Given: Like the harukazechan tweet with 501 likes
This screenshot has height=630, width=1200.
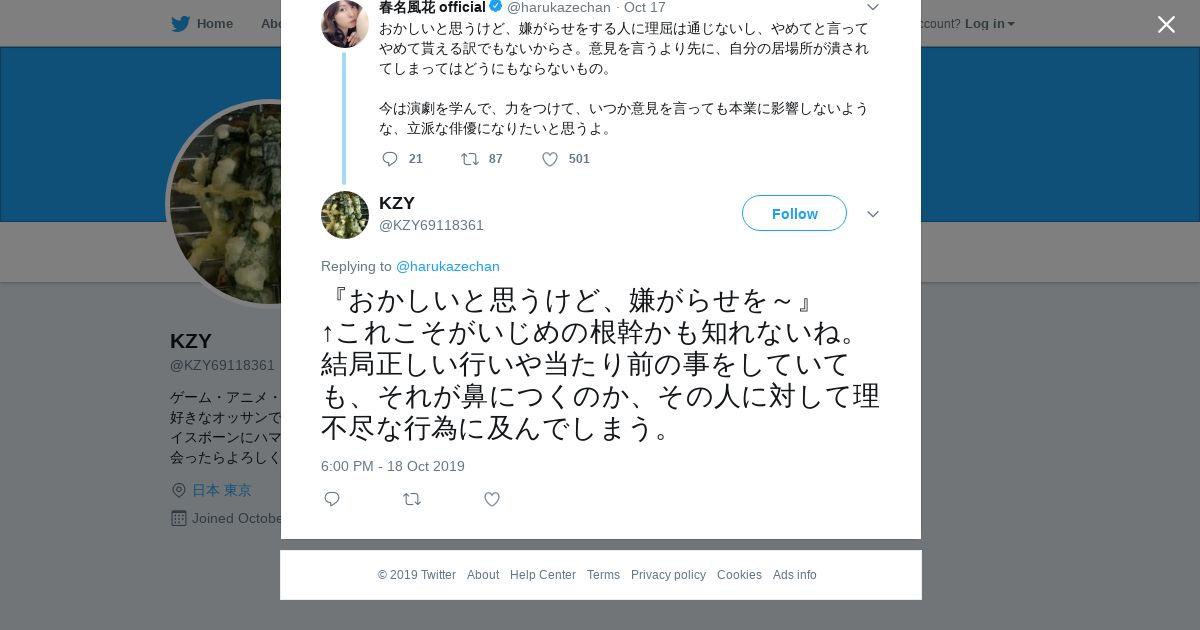Looking at the screenshot, I should pos(550,159).
